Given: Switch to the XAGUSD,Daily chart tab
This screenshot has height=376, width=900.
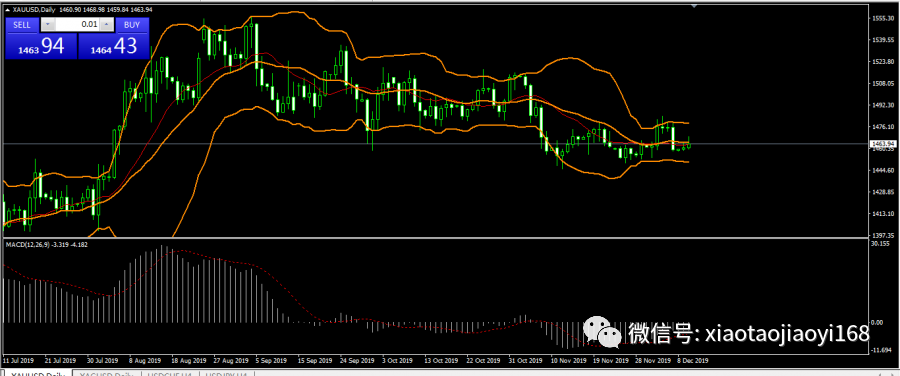Looking at the screenshot, I should click(x=106, y=374).
